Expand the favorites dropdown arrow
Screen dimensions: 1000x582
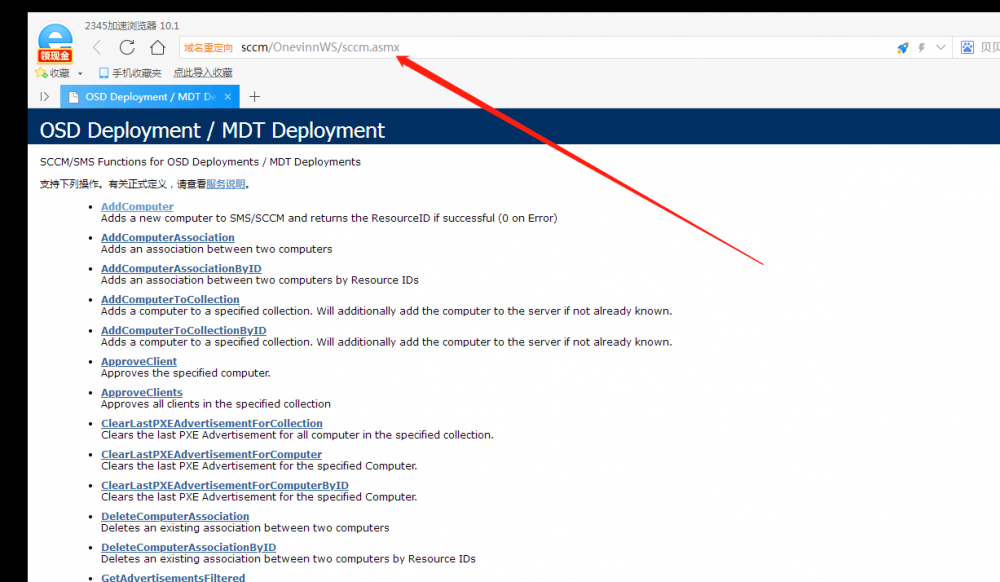[80, 73]
